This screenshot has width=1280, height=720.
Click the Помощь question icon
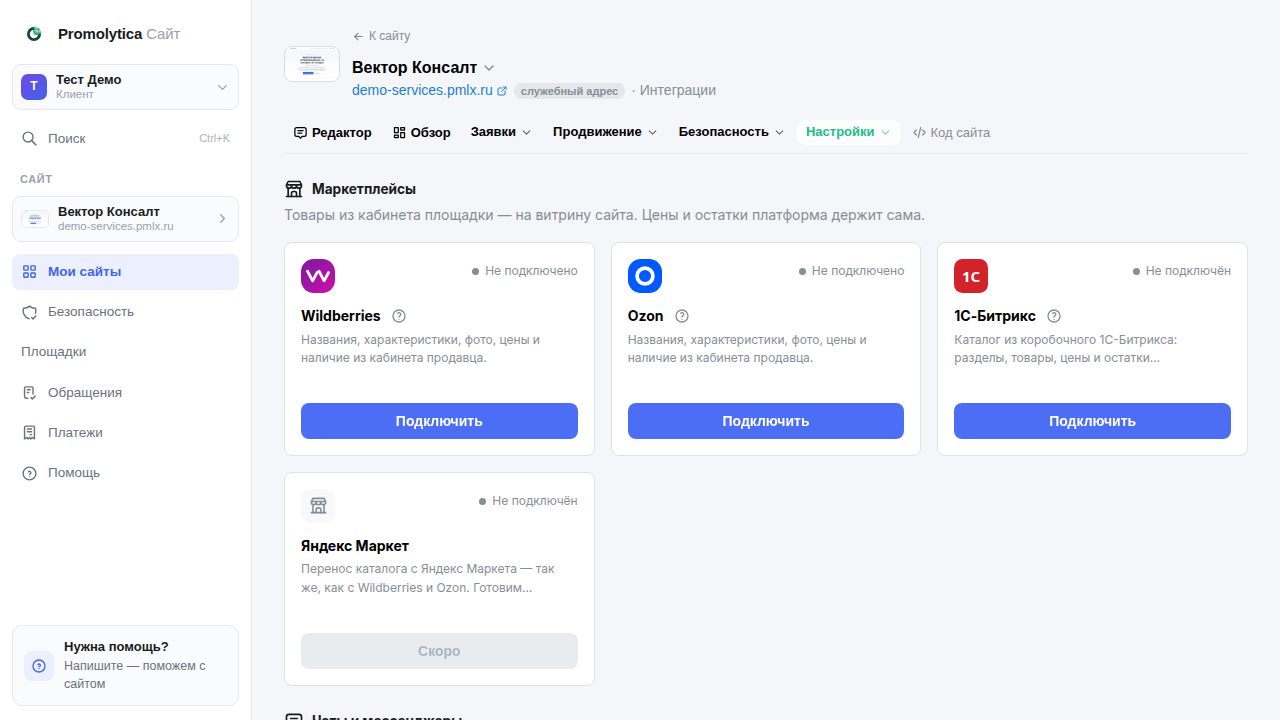(29, 473)
